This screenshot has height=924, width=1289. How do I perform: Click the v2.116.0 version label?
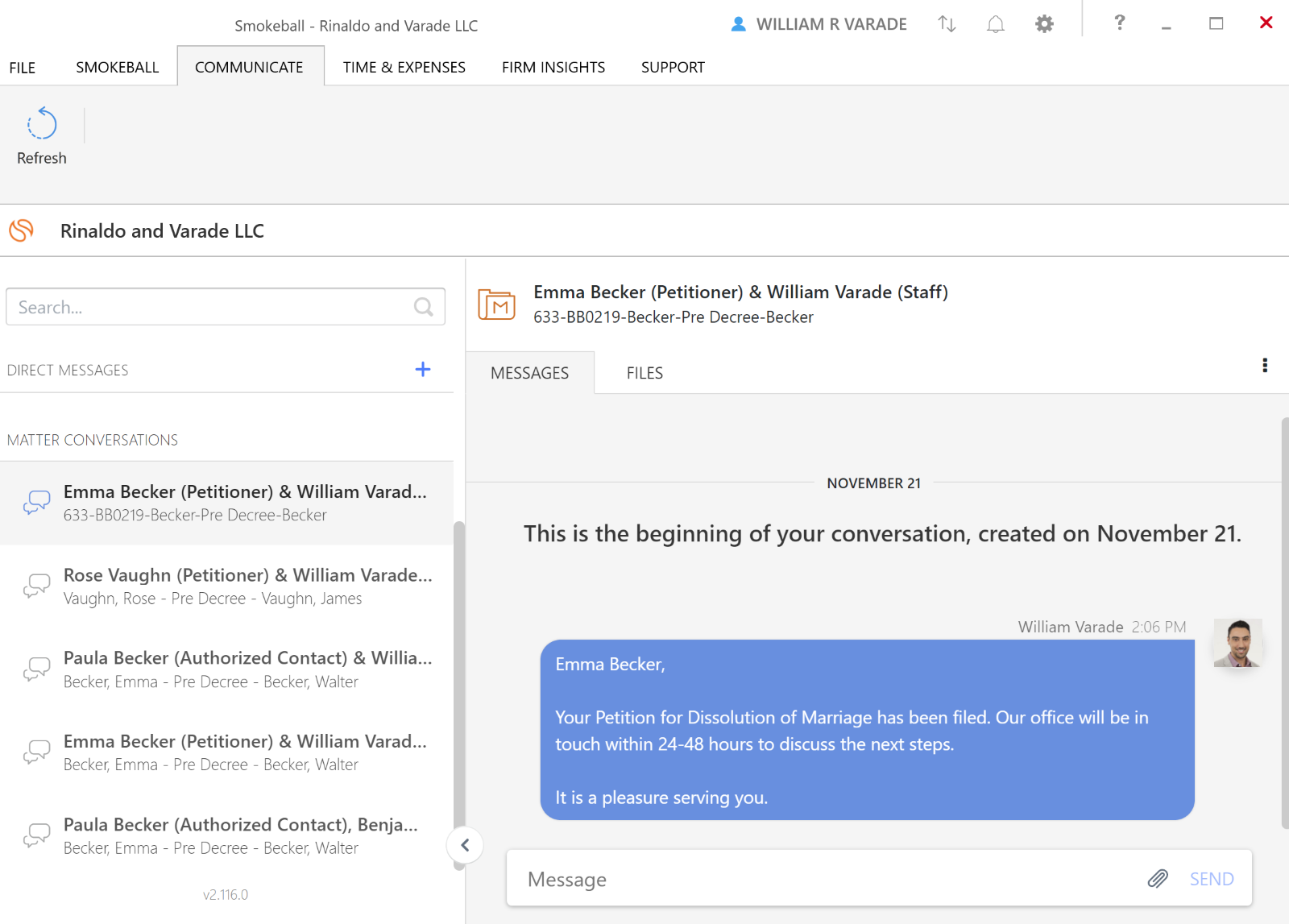click(226, 895)
